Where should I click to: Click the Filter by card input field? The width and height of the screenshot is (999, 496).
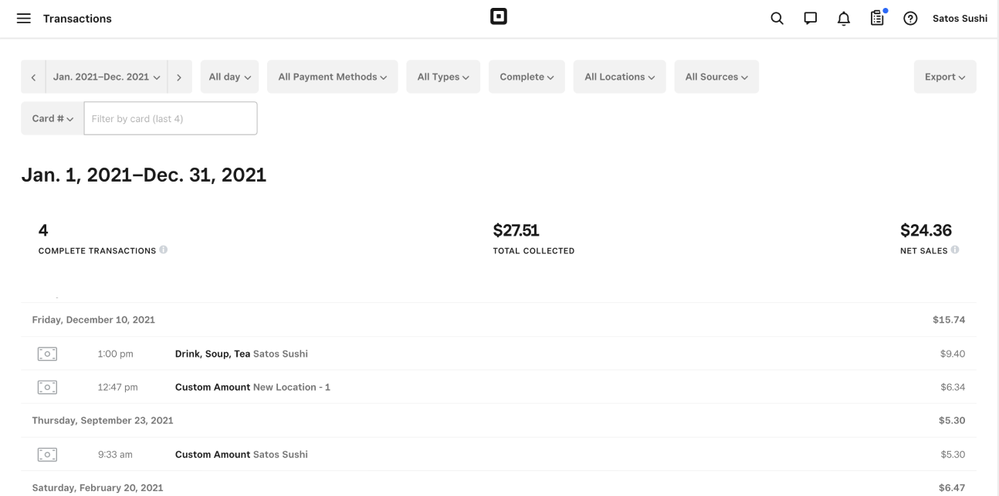[x=170, y=119]
